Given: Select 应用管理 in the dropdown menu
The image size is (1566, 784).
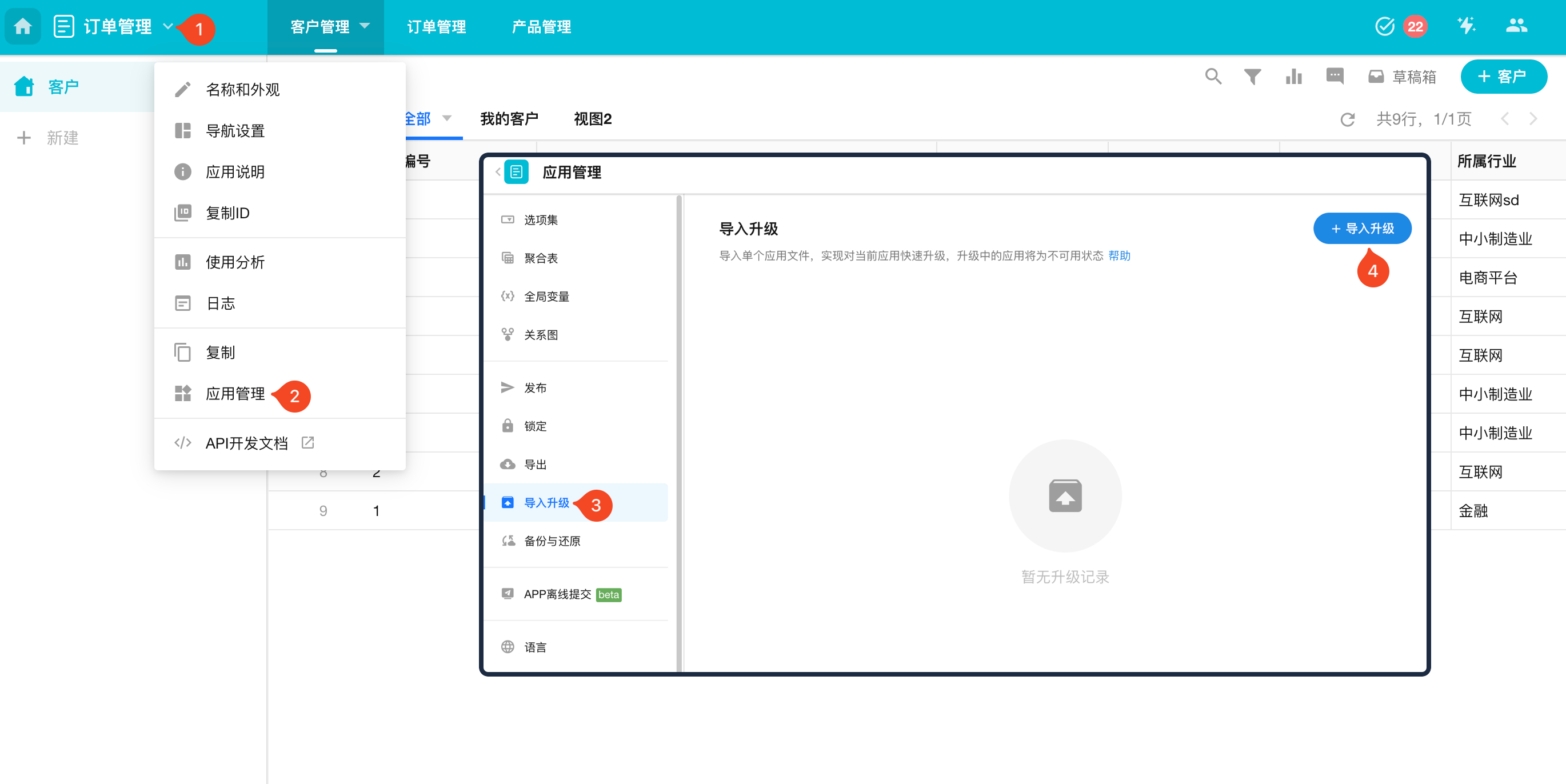Looking at the screenshot, I should [x=235, y=394].
